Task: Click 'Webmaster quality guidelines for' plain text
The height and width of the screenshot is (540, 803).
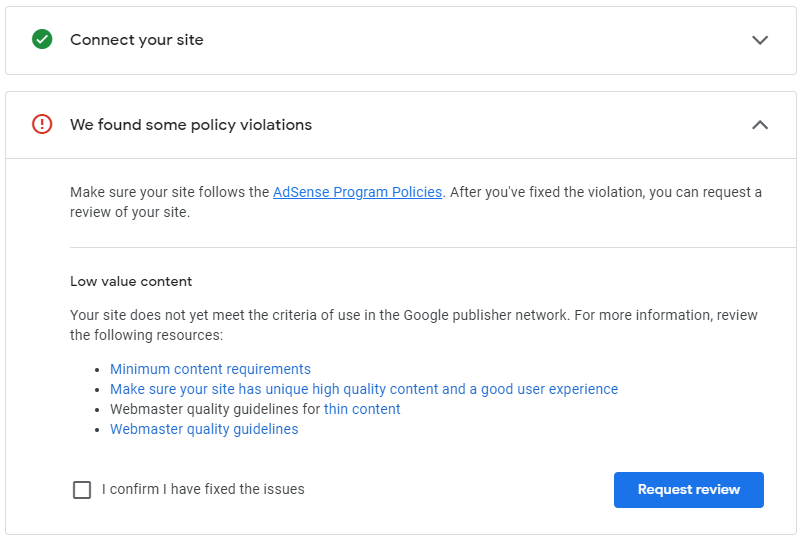Action: 215,409
